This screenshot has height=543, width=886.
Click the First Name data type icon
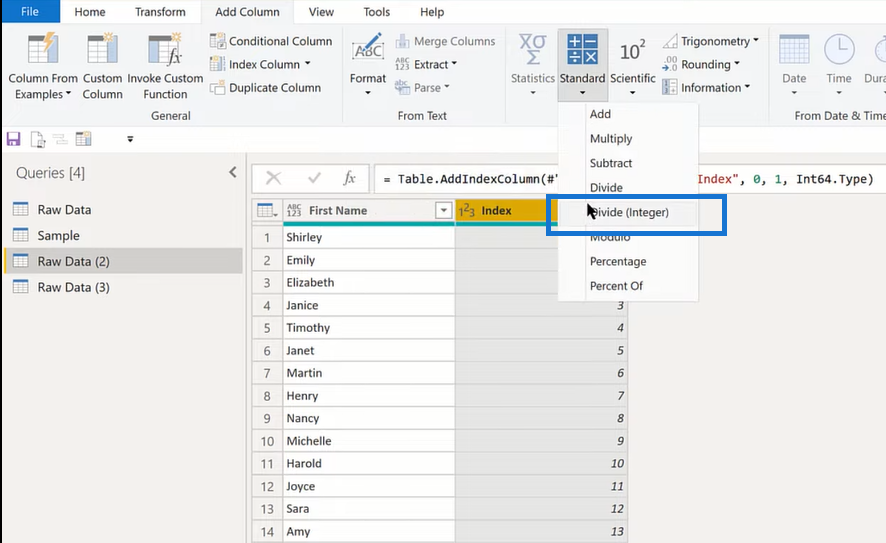coord(294,211)
